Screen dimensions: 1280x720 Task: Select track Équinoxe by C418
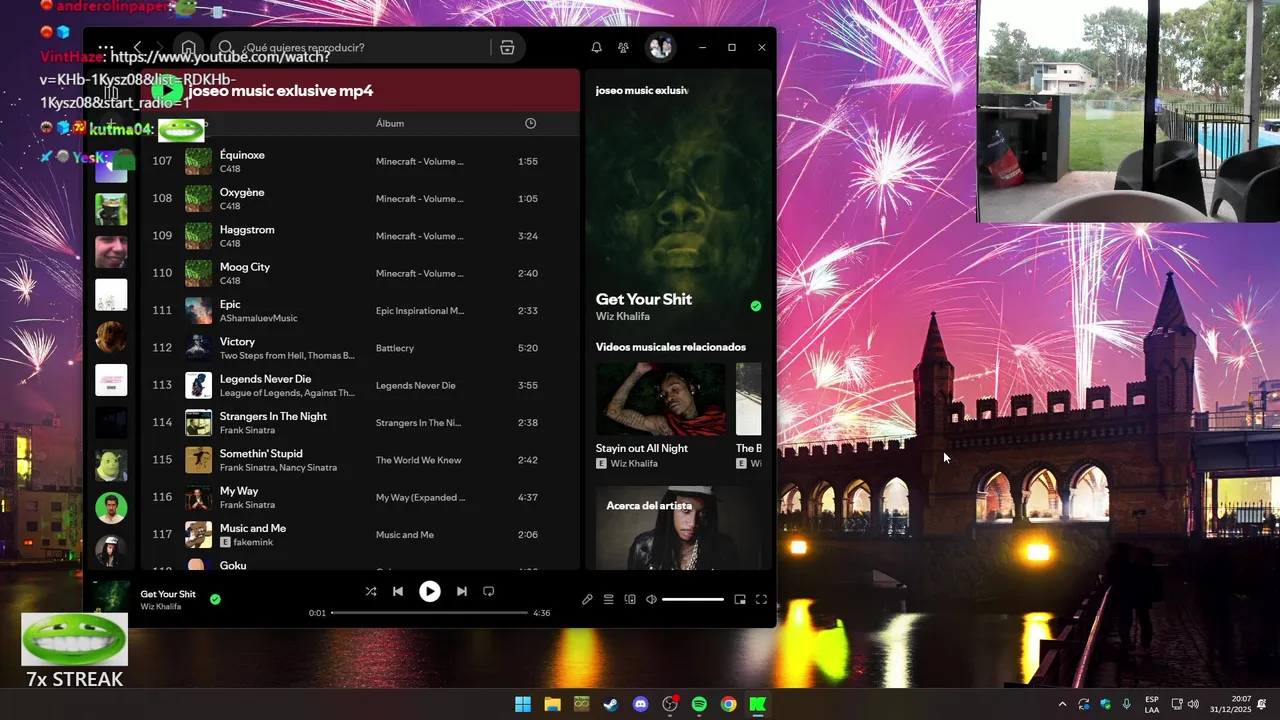point(360,161)
